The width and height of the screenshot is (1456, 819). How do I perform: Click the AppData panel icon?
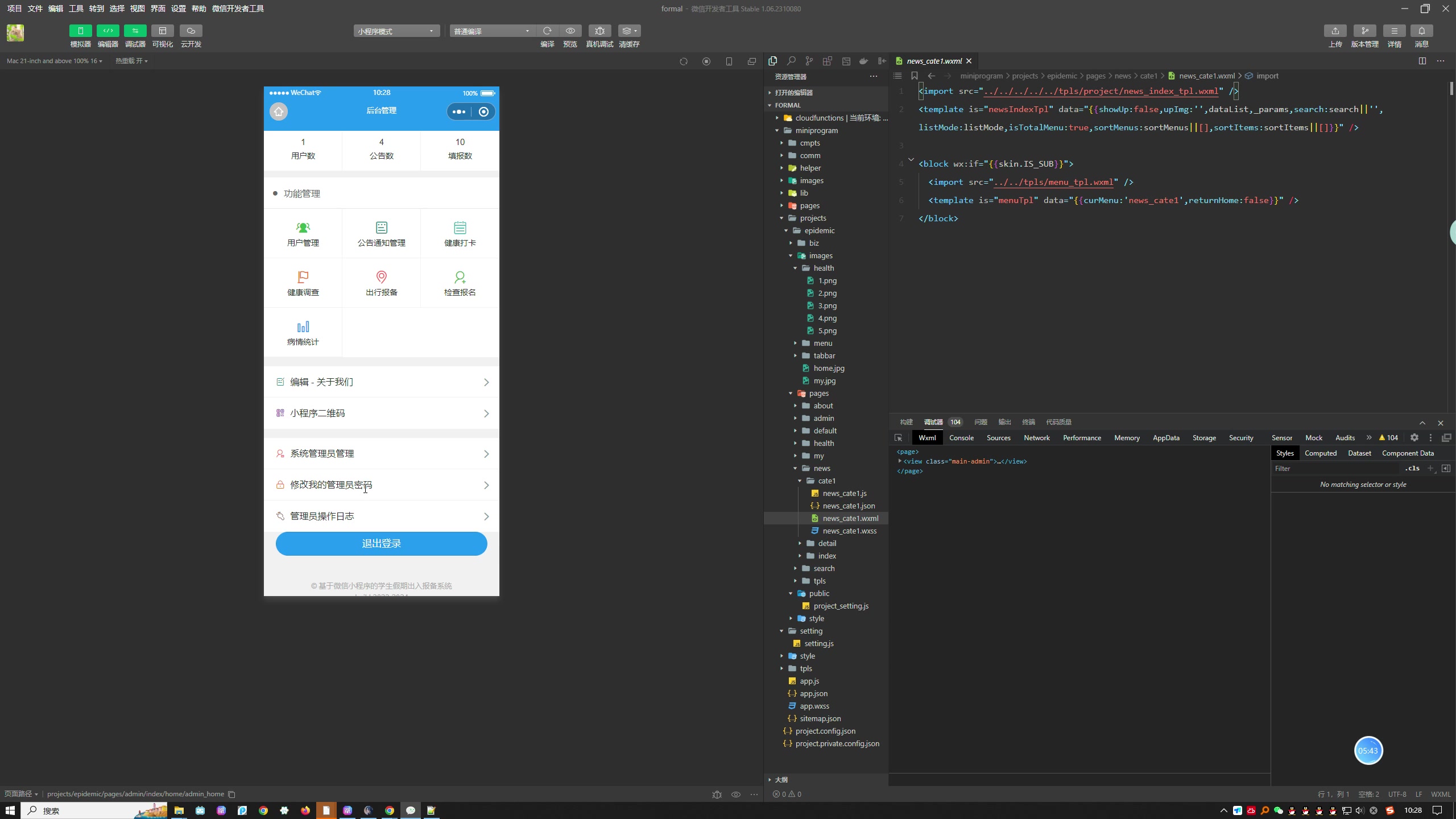tap(1165, 437)
